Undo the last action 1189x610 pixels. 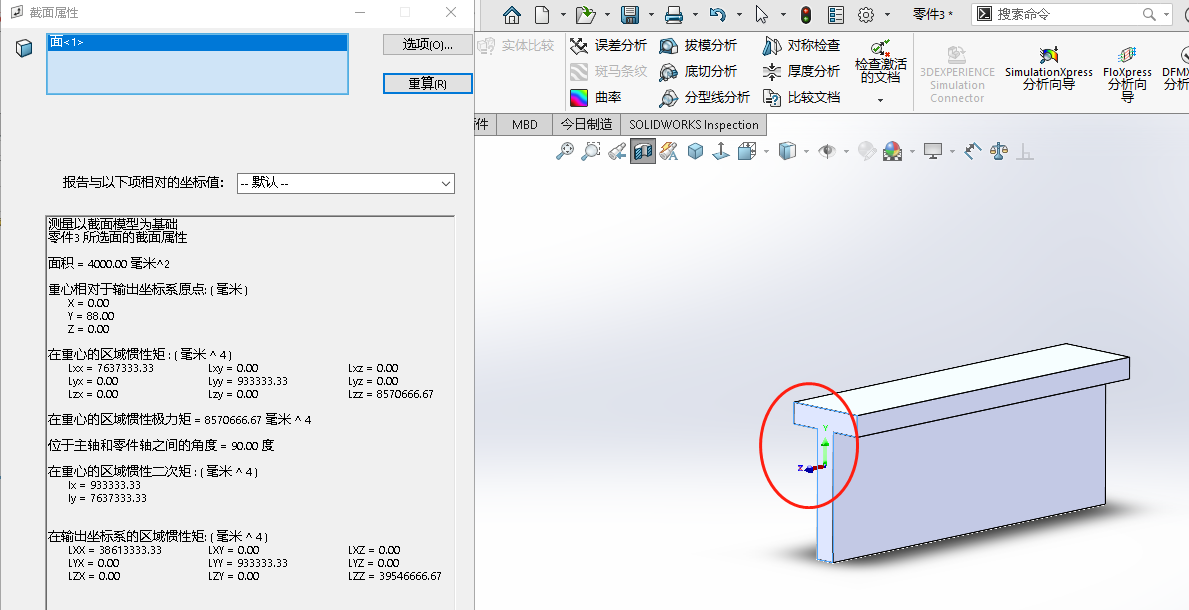(x=717, y=14)
